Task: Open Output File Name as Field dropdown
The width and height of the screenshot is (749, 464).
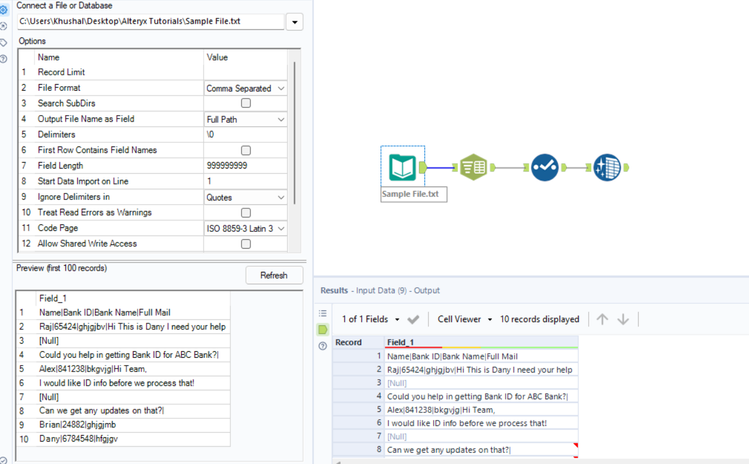Action: click(246, 119)
